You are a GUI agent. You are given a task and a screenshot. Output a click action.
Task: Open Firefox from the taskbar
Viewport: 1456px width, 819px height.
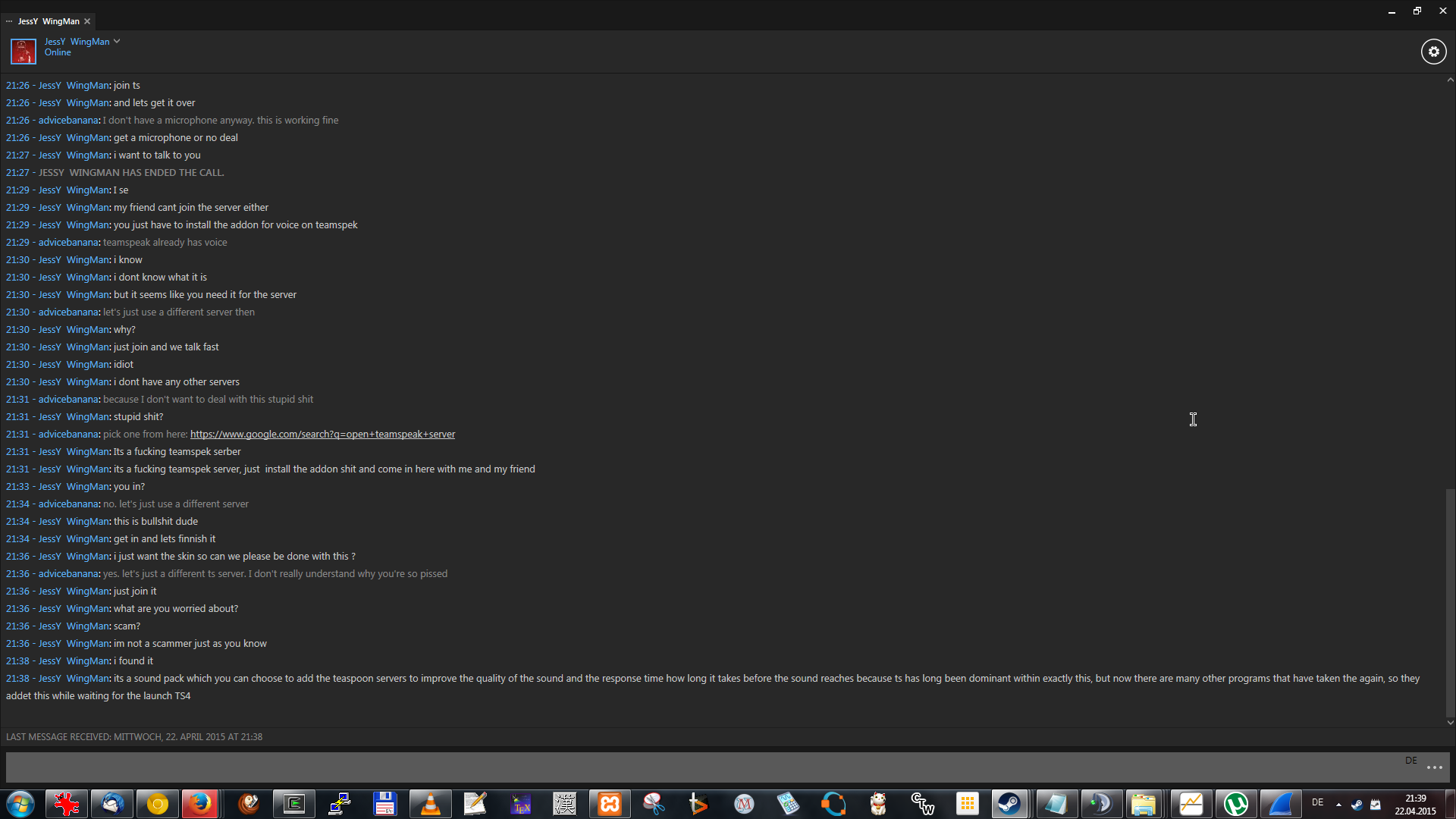tap(200, 804)
